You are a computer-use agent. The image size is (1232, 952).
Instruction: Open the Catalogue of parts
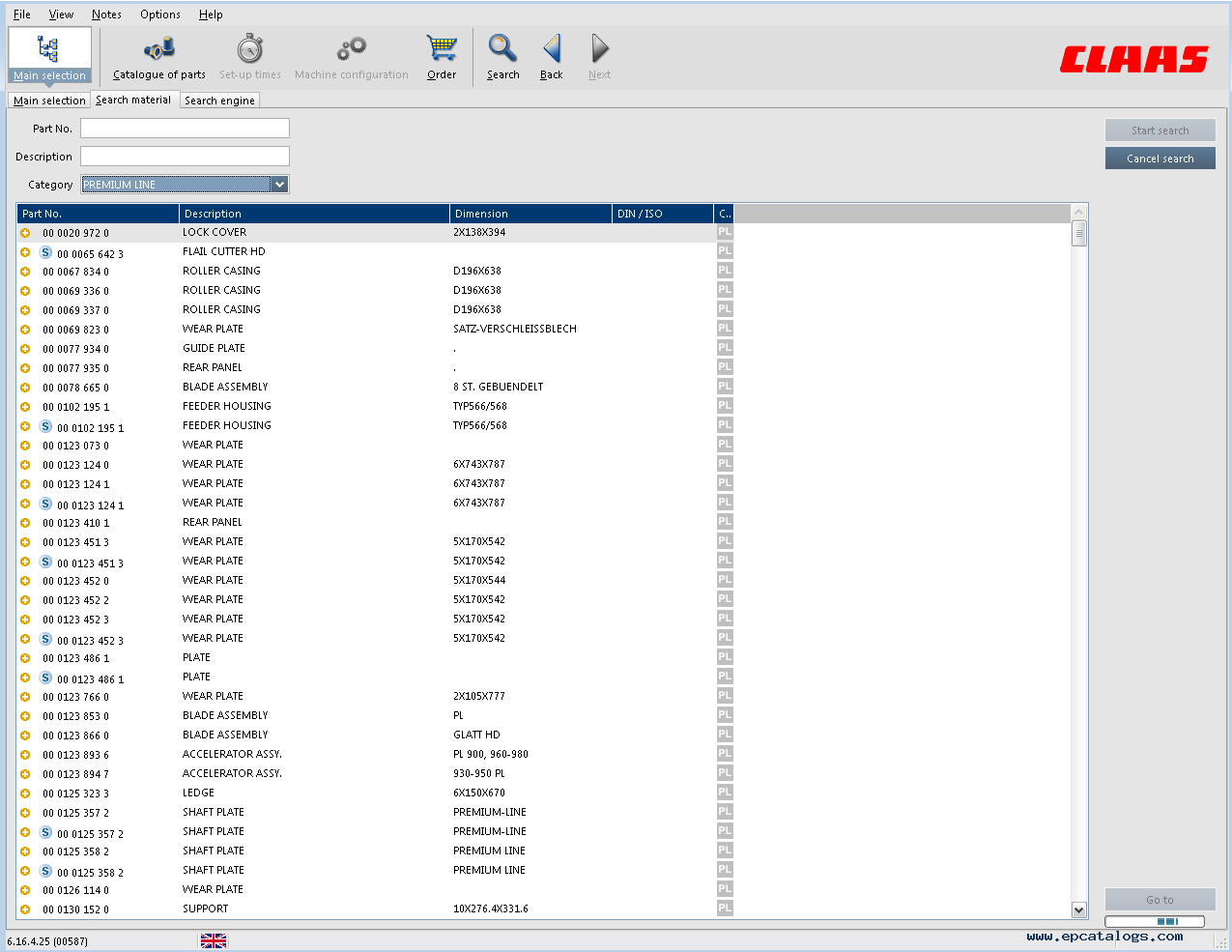tap(159, 57)
